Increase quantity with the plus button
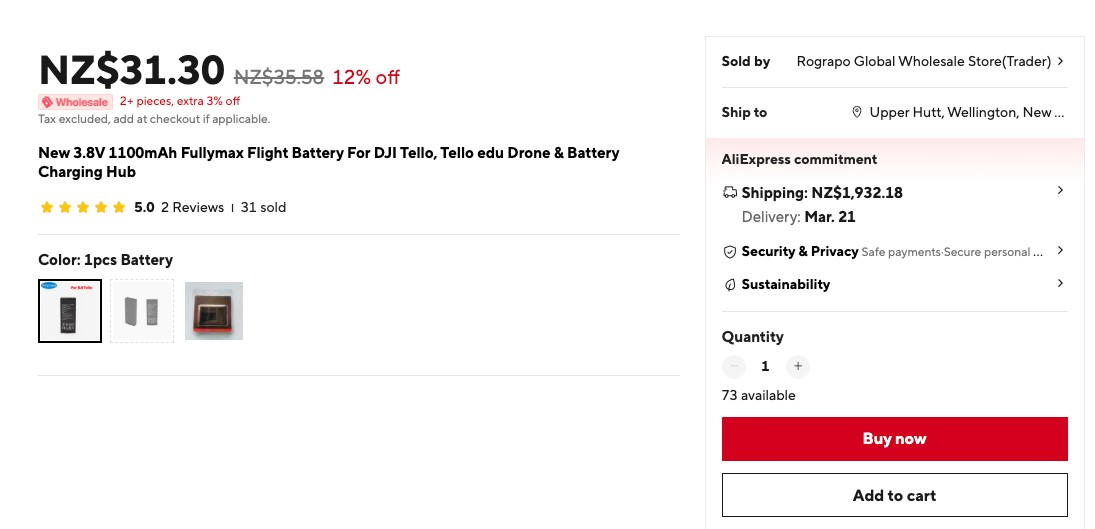Image resolution: width=1095 pixels, height=529 pixels. [x=797, y=367]
